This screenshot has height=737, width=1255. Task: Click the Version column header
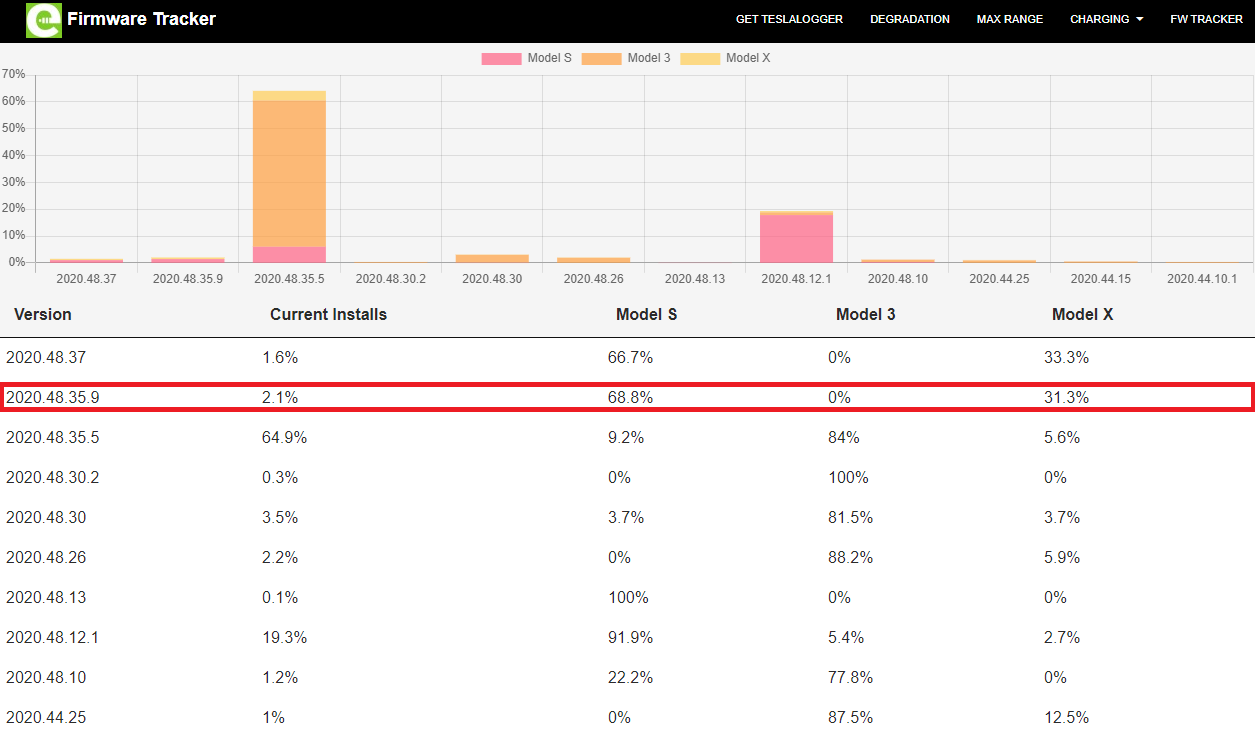pos(43,314)
